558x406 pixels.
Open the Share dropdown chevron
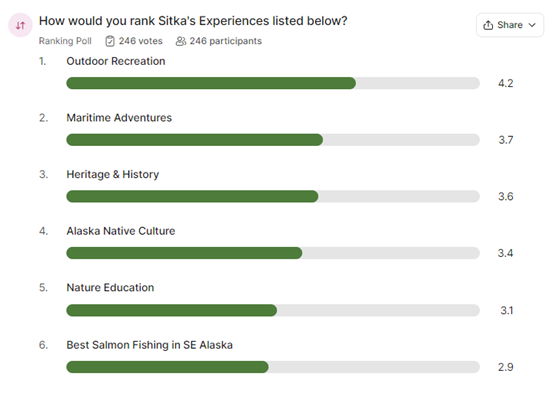coord(532,25)
